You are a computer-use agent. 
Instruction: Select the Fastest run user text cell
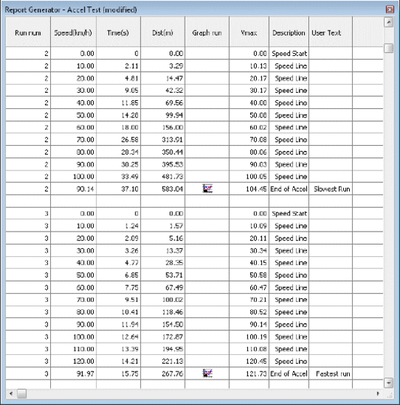(330, 374)
